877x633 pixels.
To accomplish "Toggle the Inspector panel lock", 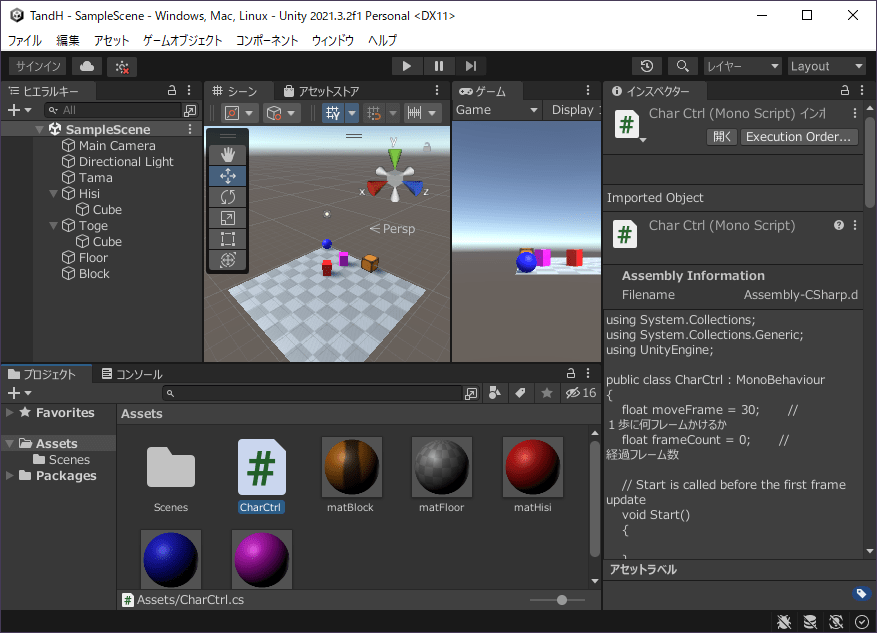I will point(845,91).
